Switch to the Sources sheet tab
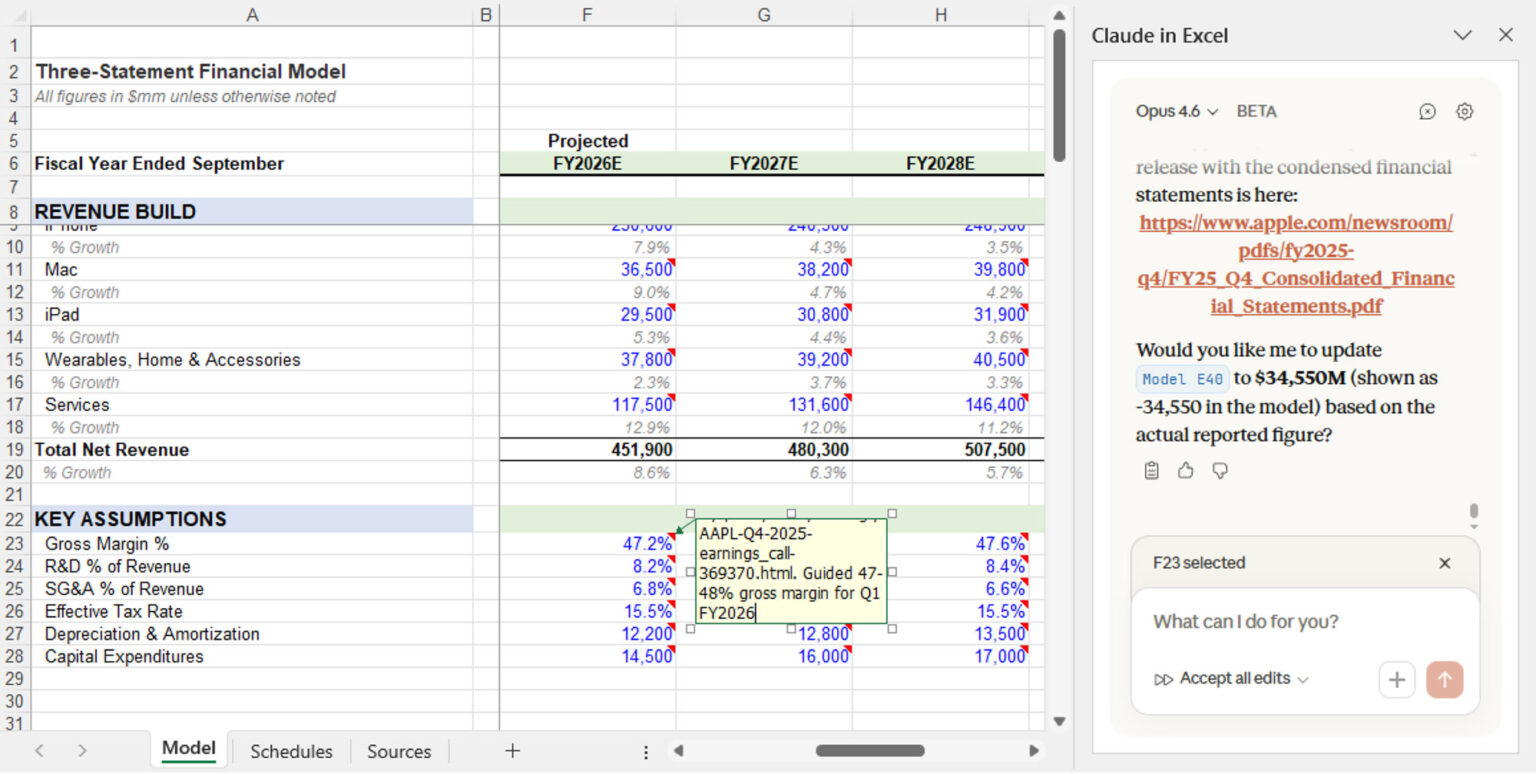 (399, 751)
